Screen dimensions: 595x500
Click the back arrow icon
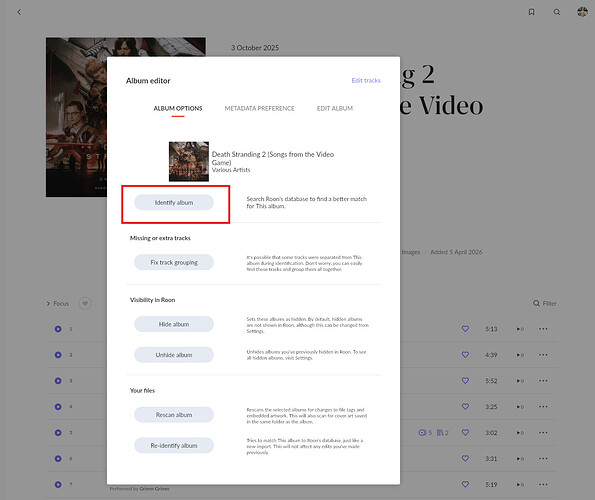click(x=19, y=12)
